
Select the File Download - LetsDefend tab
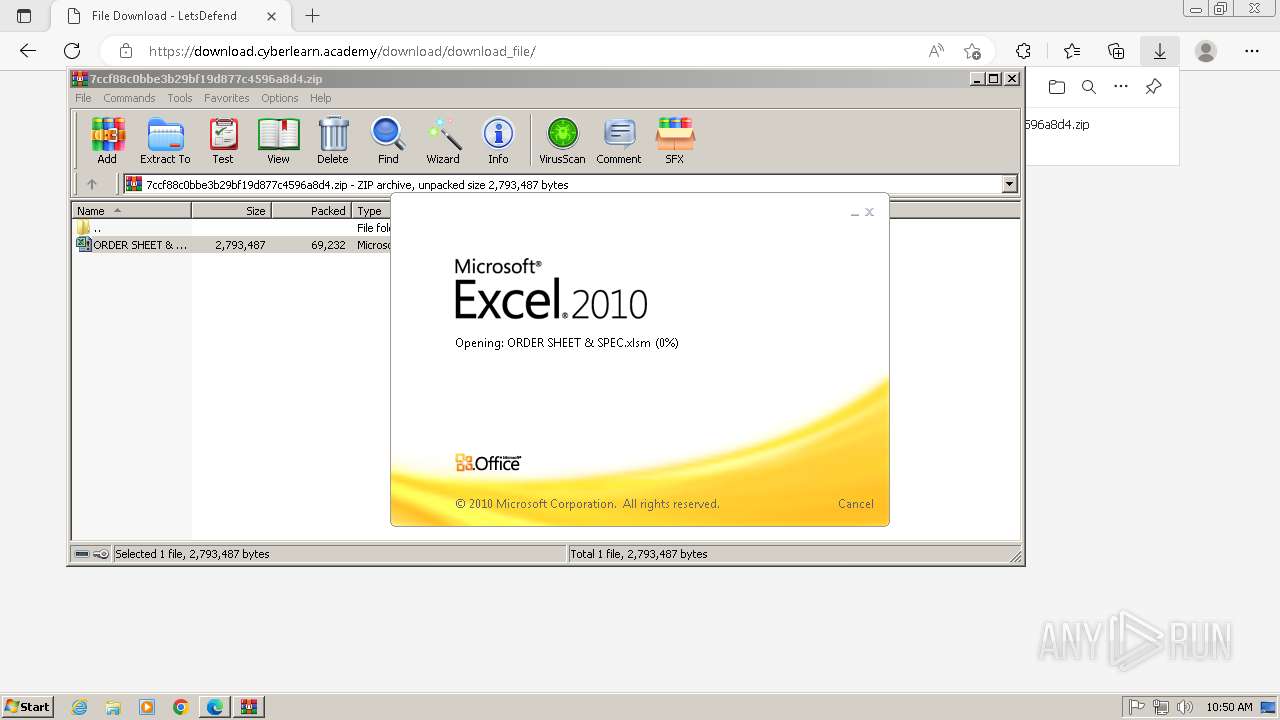click(x=168, y=16)
